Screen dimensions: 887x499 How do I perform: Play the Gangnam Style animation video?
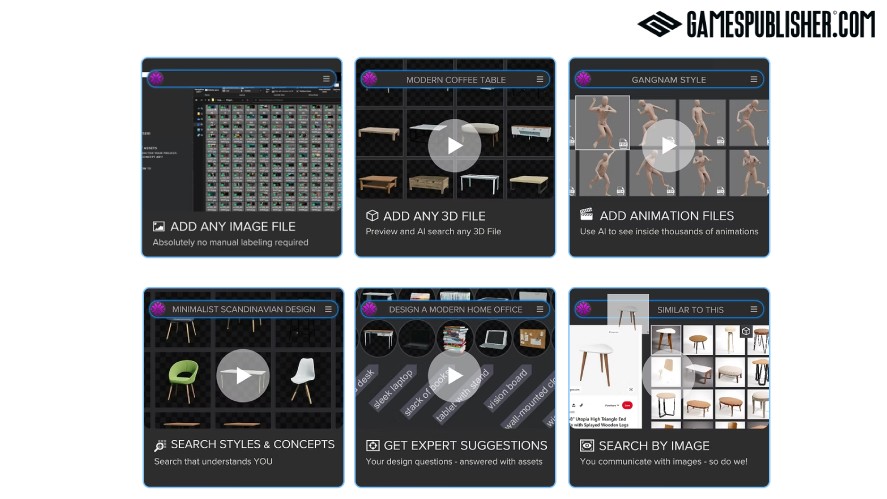[x=668, y=145]
